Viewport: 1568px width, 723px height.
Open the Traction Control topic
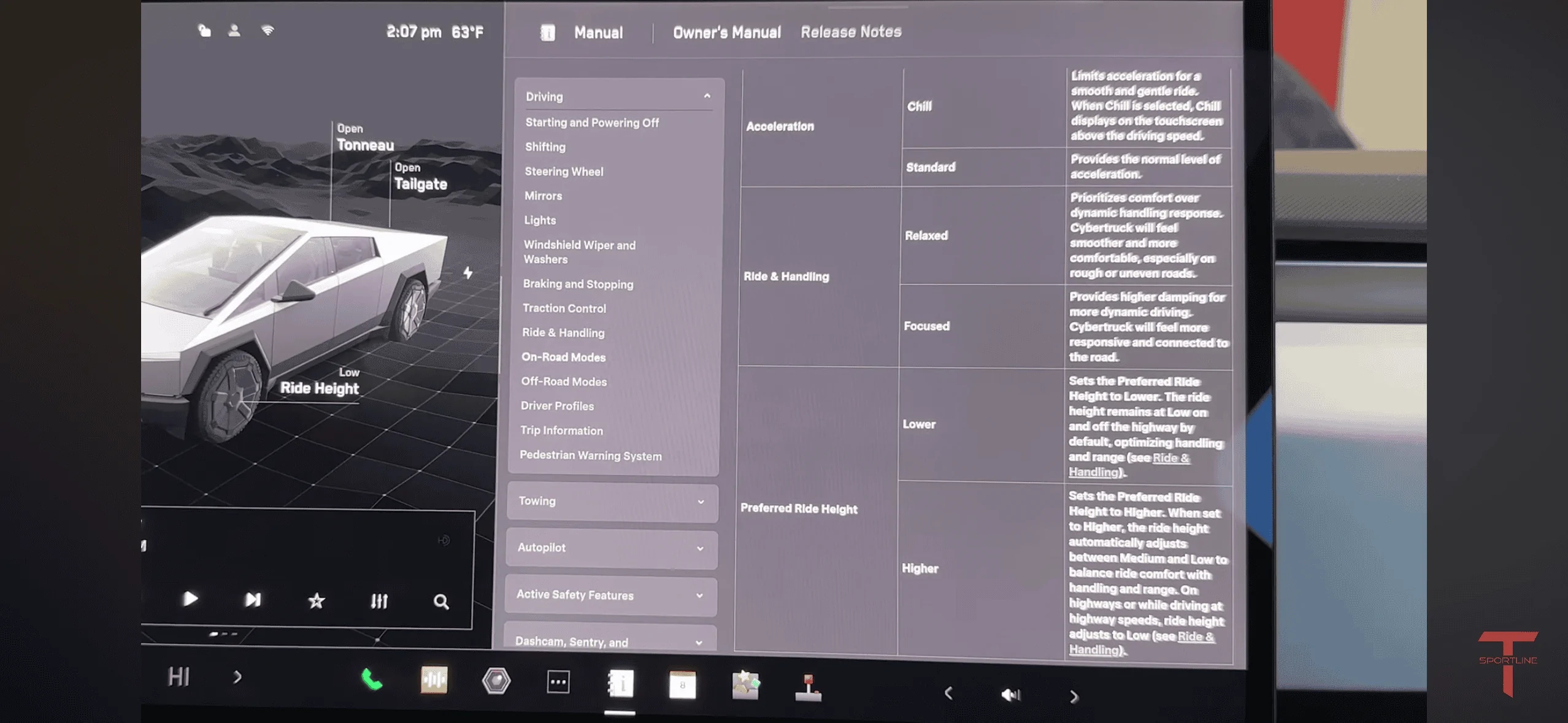[564, 308]
